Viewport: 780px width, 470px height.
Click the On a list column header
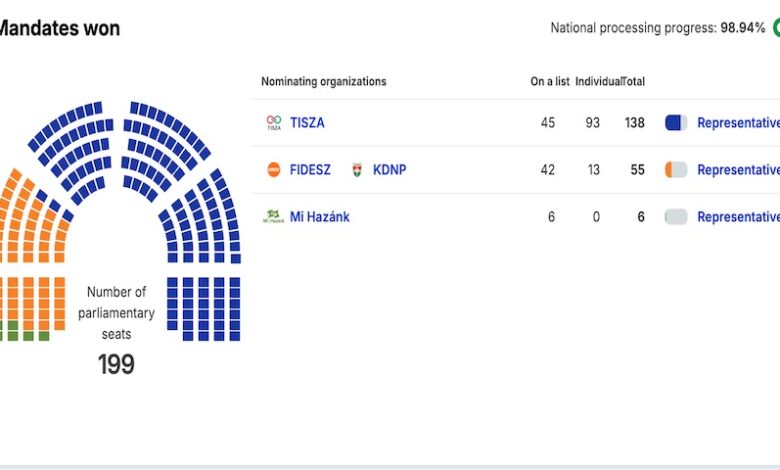(x=550, y=82)
